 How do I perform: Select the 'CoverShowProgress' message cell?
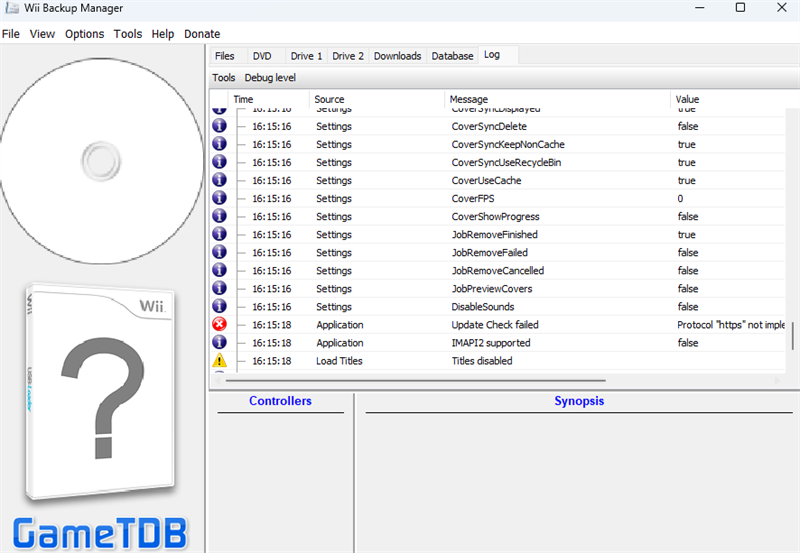tap(495, 217)
